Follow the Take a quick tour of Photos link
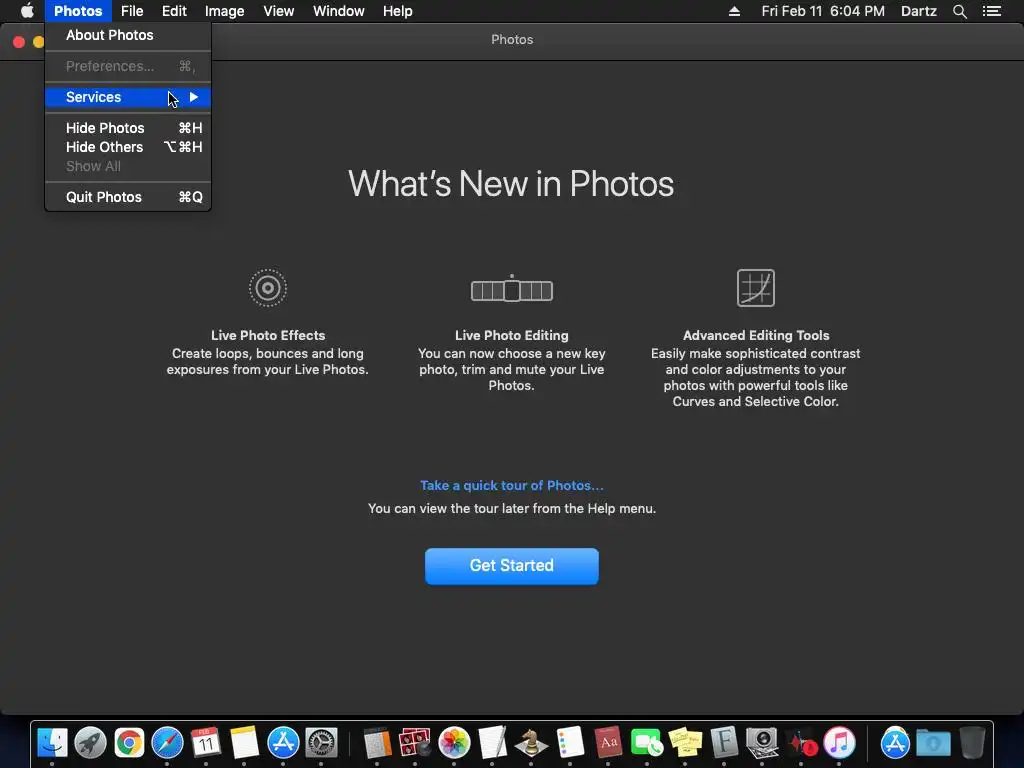This screenshot has height=768, width=1024. click(512, 485)
